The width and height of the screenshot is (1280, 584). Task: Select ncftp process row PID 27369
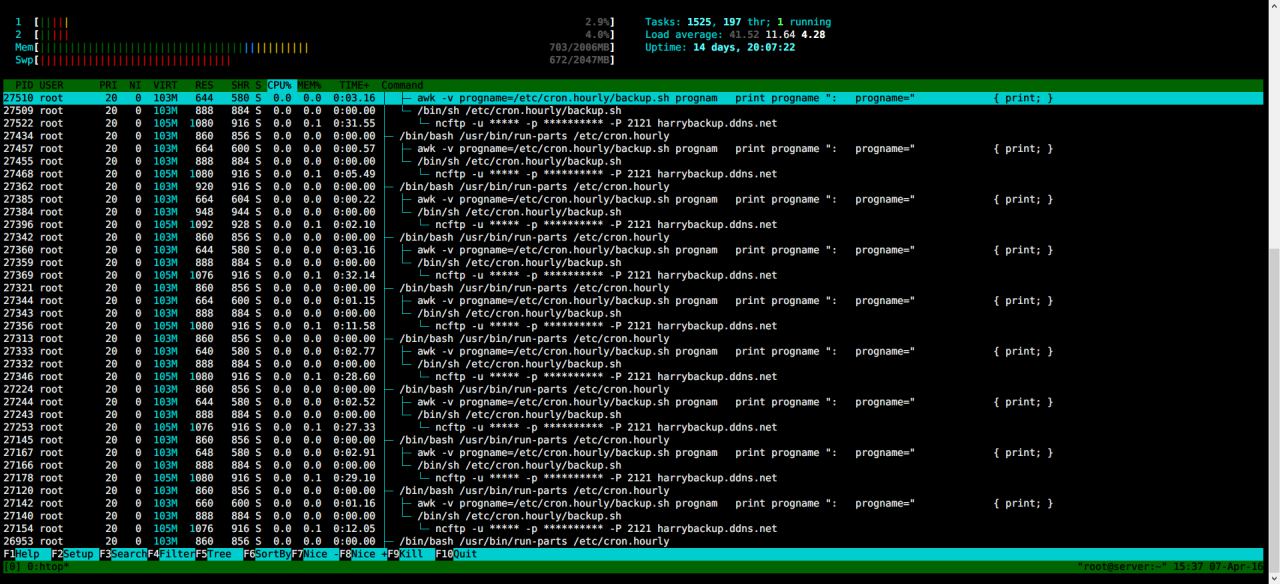(x=632, y=275)
